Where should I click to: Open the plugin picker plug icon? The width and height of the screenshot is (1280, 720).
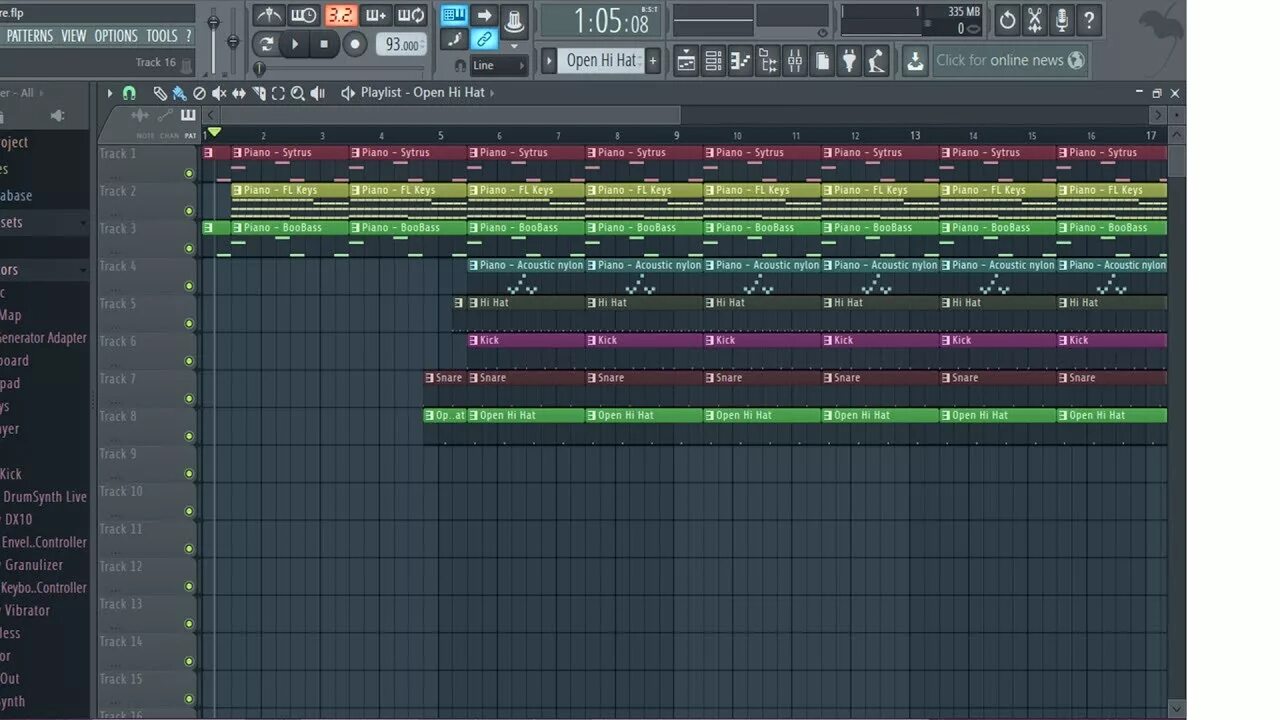[849, 61]
